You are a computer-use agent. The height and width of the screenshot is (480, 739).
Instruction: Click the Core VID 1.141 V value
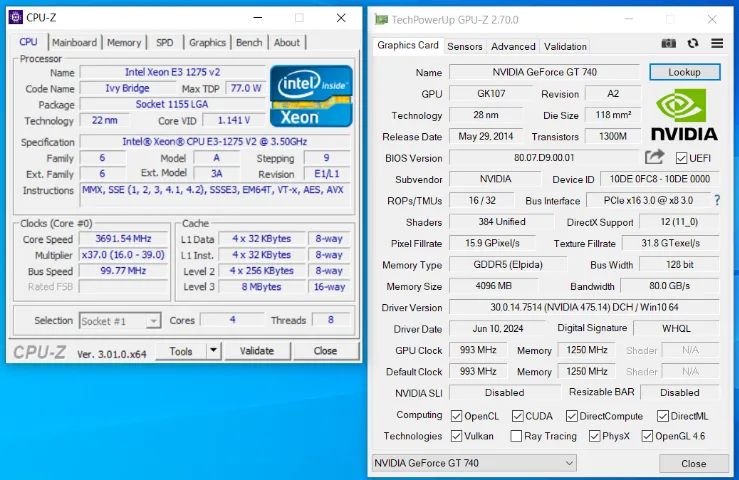(x=233, y=120)
